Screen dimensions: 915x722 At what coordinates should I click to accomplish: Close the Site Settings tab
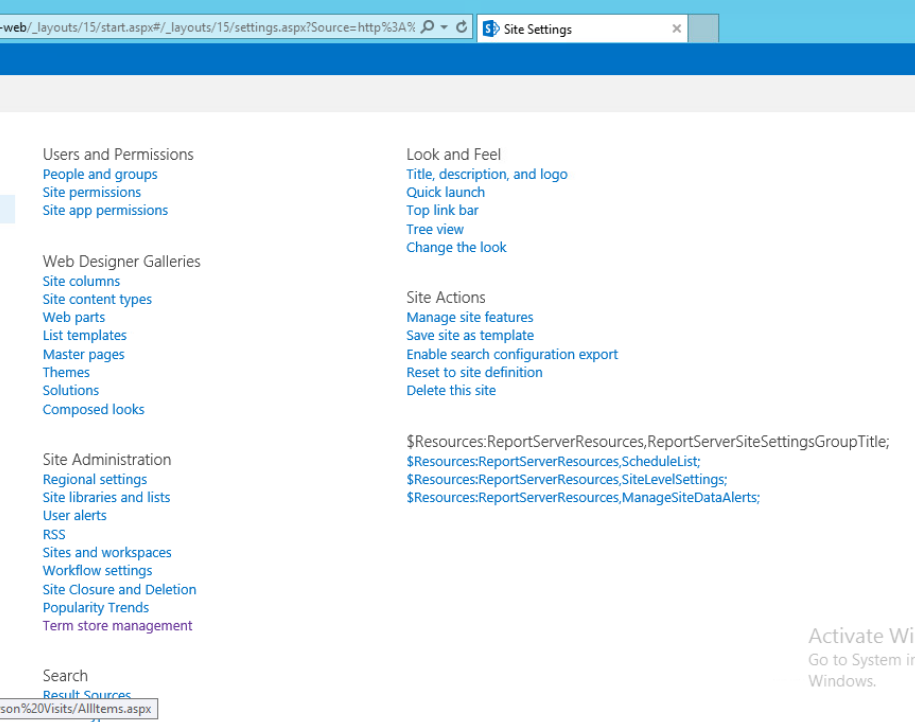[x=676, y=27]
